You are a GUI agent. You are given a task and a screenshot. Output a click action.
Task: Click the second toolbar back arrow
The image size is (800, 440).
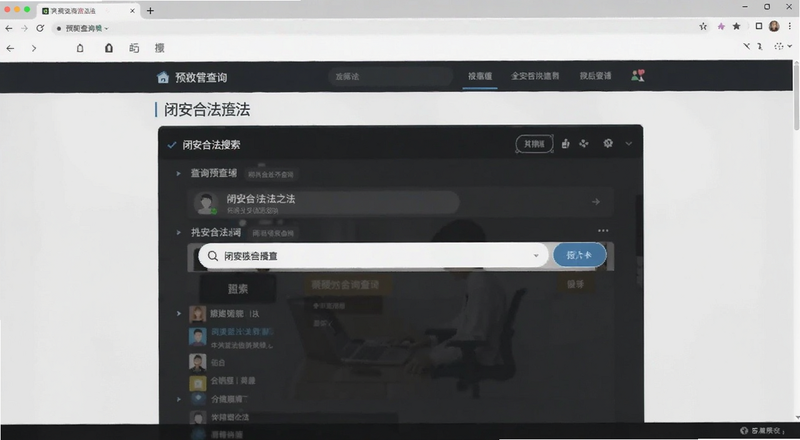click(10, 48)
